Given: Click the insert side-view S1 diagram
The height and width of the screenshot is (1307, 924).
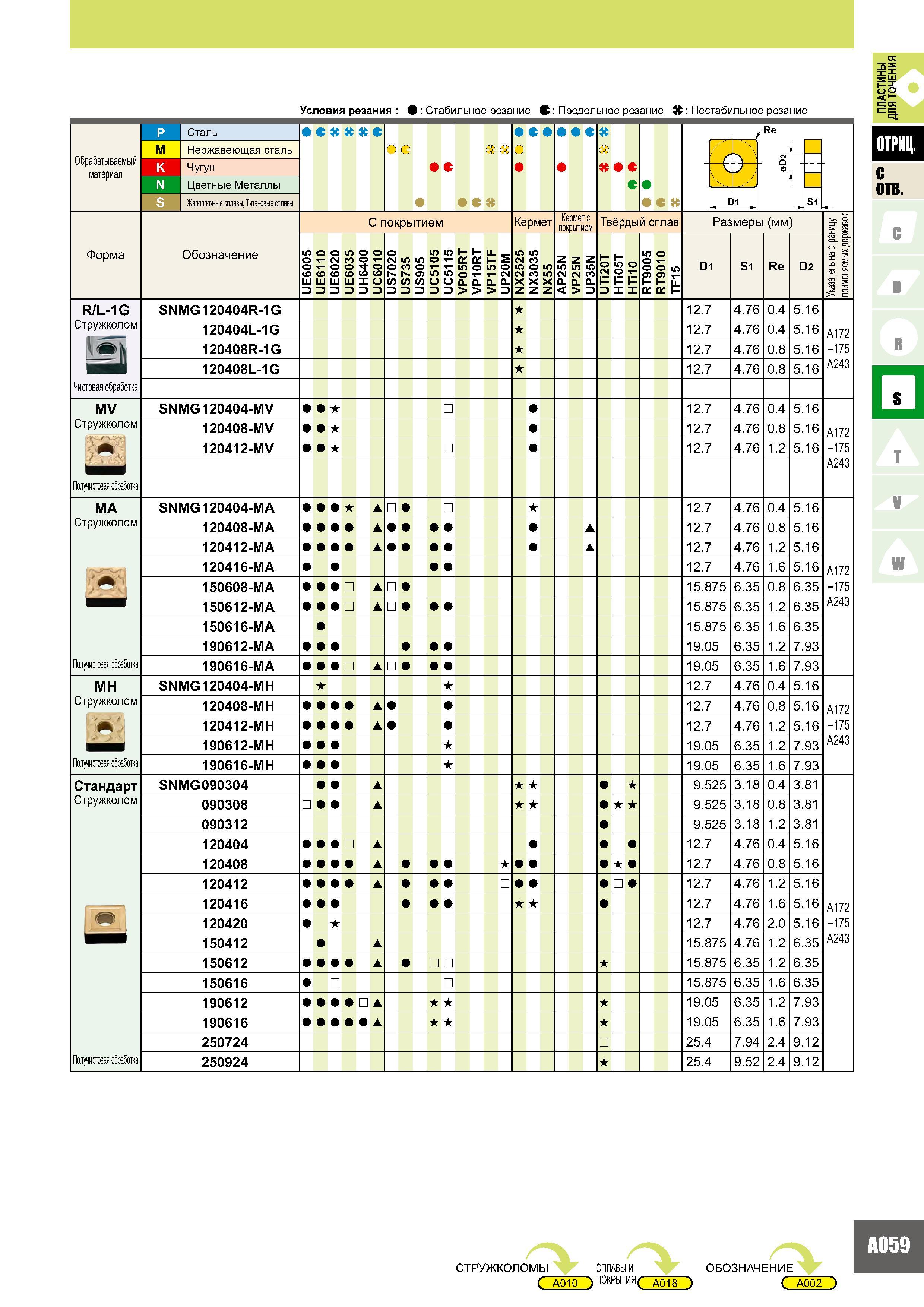Looking at the screenshot, I should [x=813, y=163].
